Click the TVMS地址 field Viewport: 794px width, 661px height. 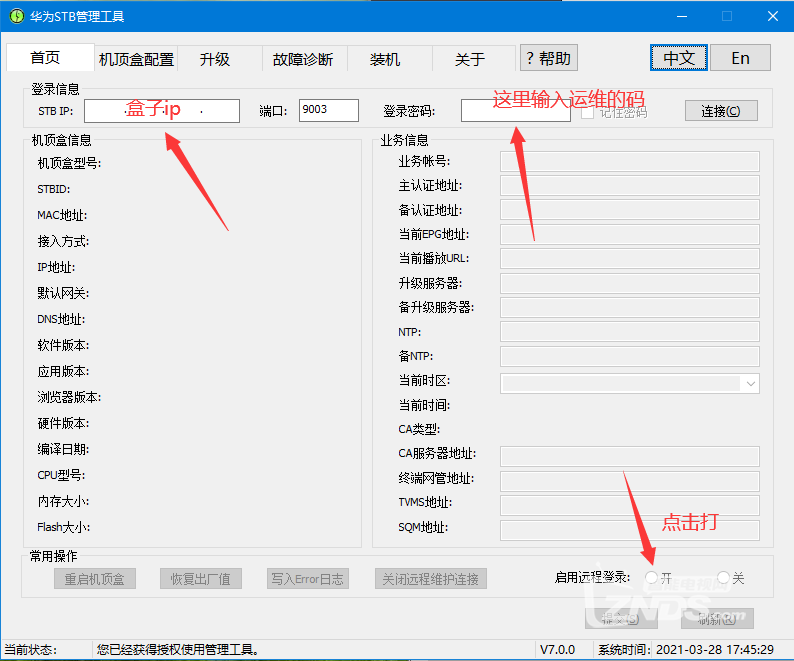629,505
